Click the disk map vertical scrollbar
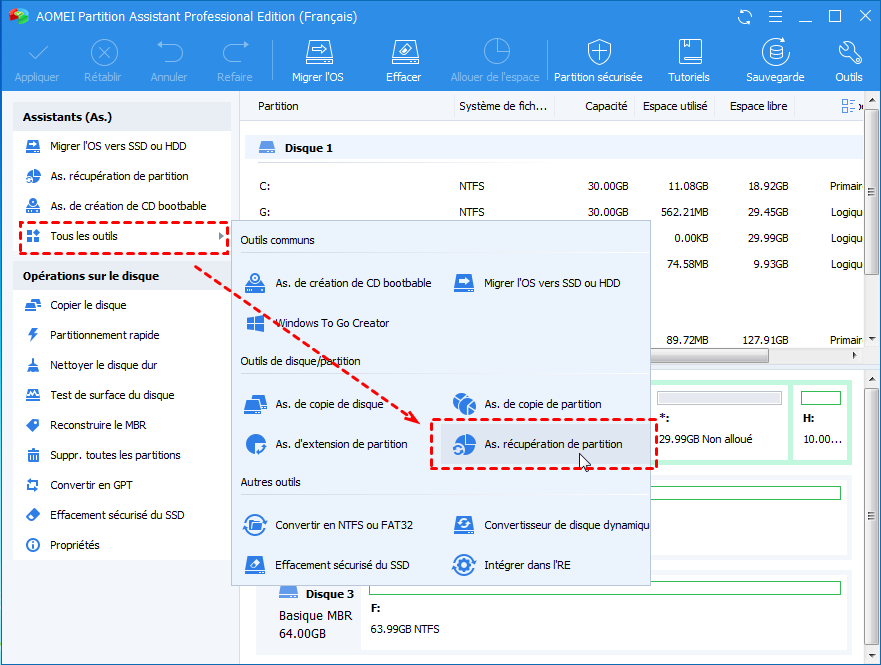The width and height of the screenshot is (881, 665). pos(871,516)
